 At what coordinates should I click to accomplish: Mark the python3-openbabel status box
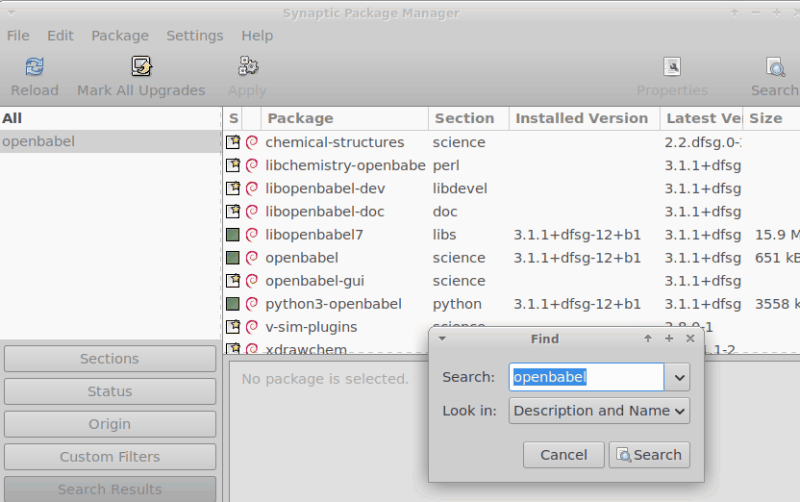(233, 304)
